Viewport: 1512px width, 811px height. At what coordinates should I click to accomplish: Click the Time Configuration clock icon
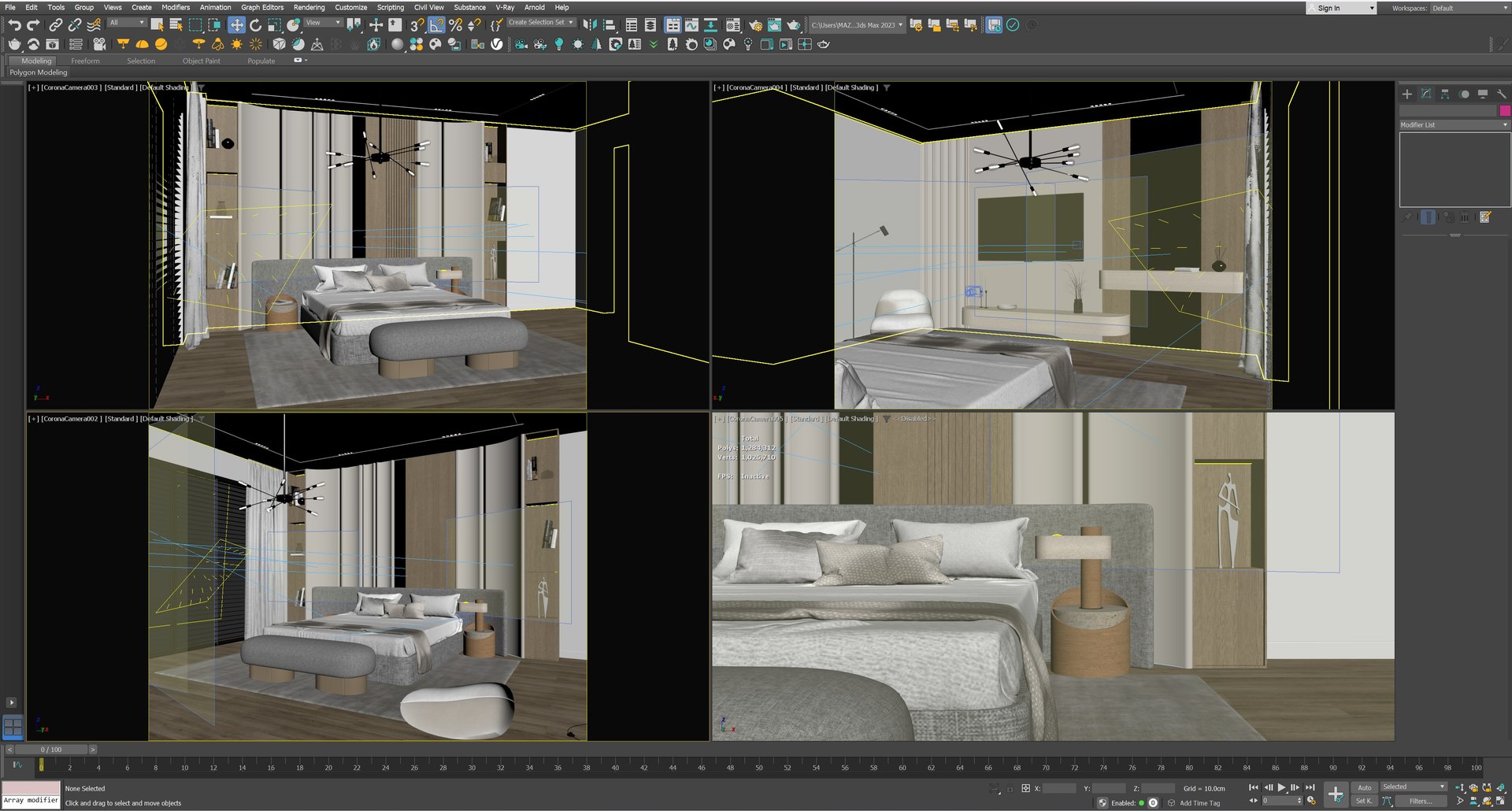pyautogui.click(x=1311, y=801)
